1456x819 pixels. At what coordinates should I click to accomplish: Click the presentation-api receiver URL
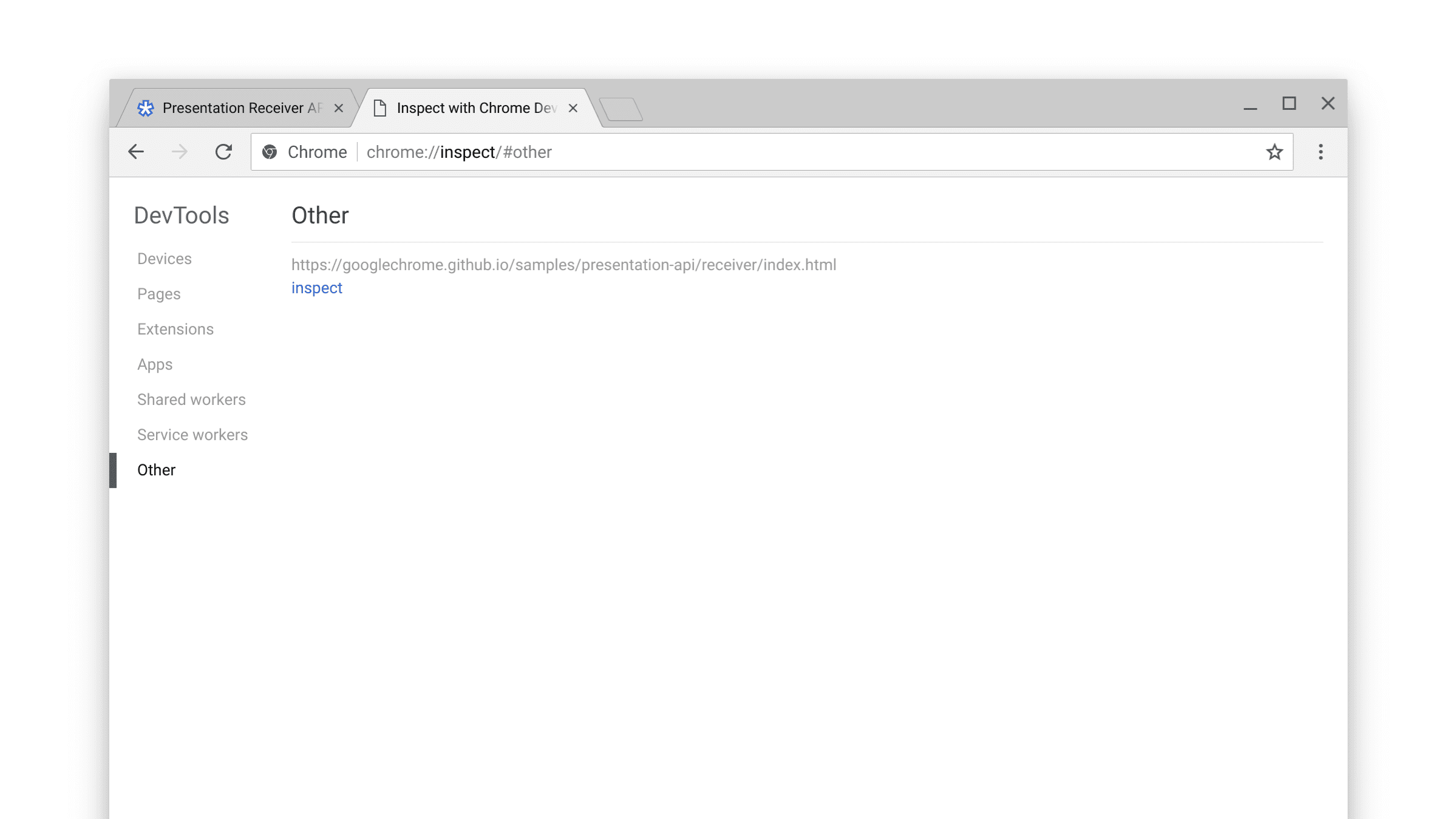pyautogui.click(x=563, y=265)
